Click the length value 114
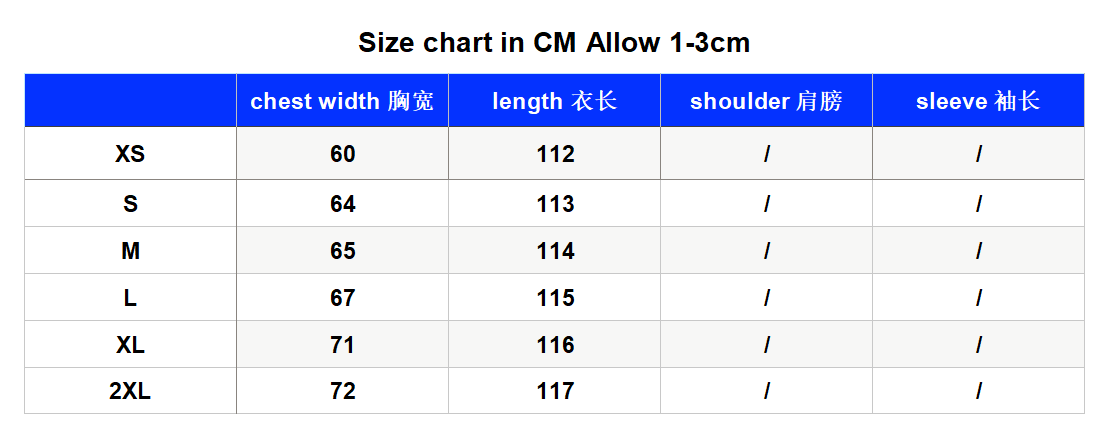Image resolution: width=1113 pixels, height=439 pixels. point(554,251)
